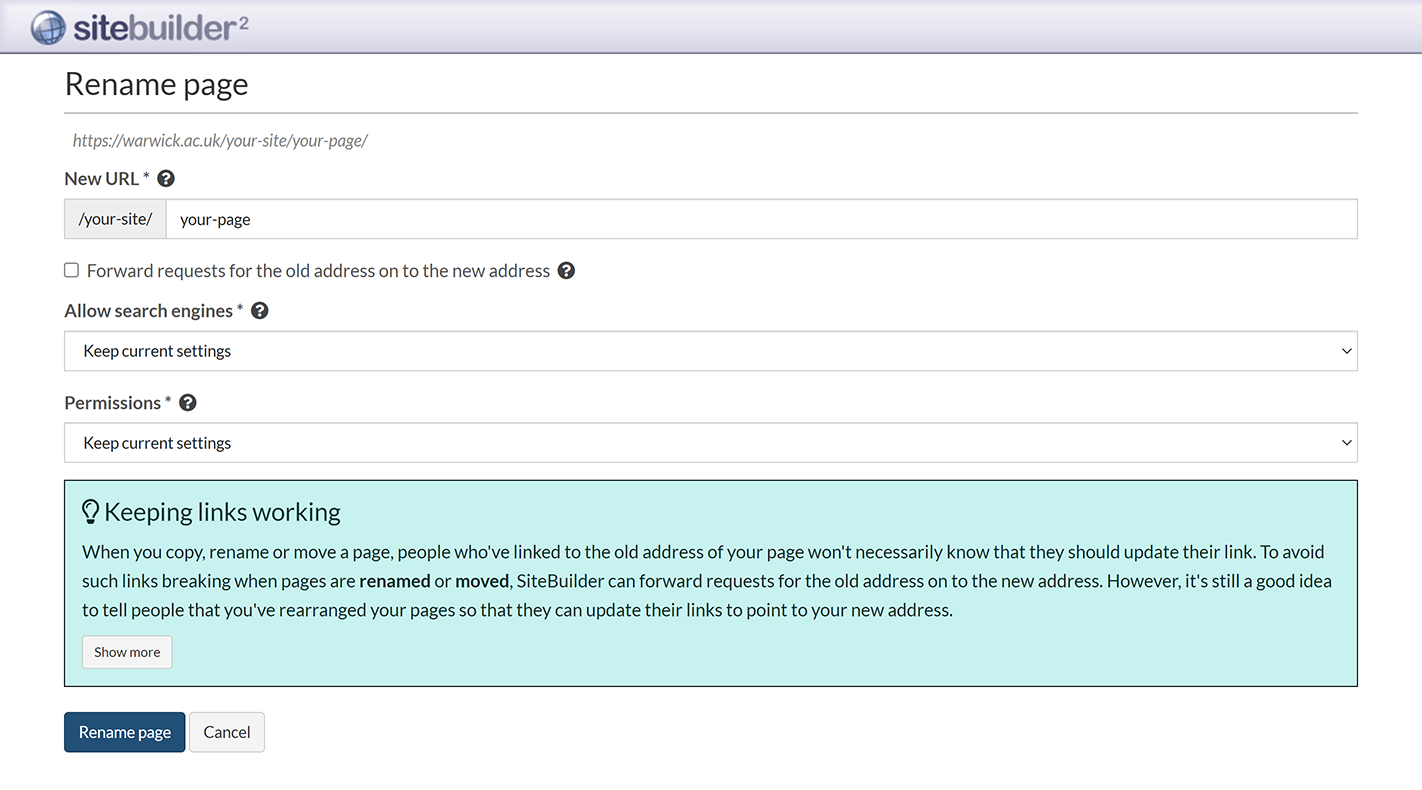Click the /your-site/ URL prefix box
Viewport: 1422px width, 790px height.
pos(115,219)
